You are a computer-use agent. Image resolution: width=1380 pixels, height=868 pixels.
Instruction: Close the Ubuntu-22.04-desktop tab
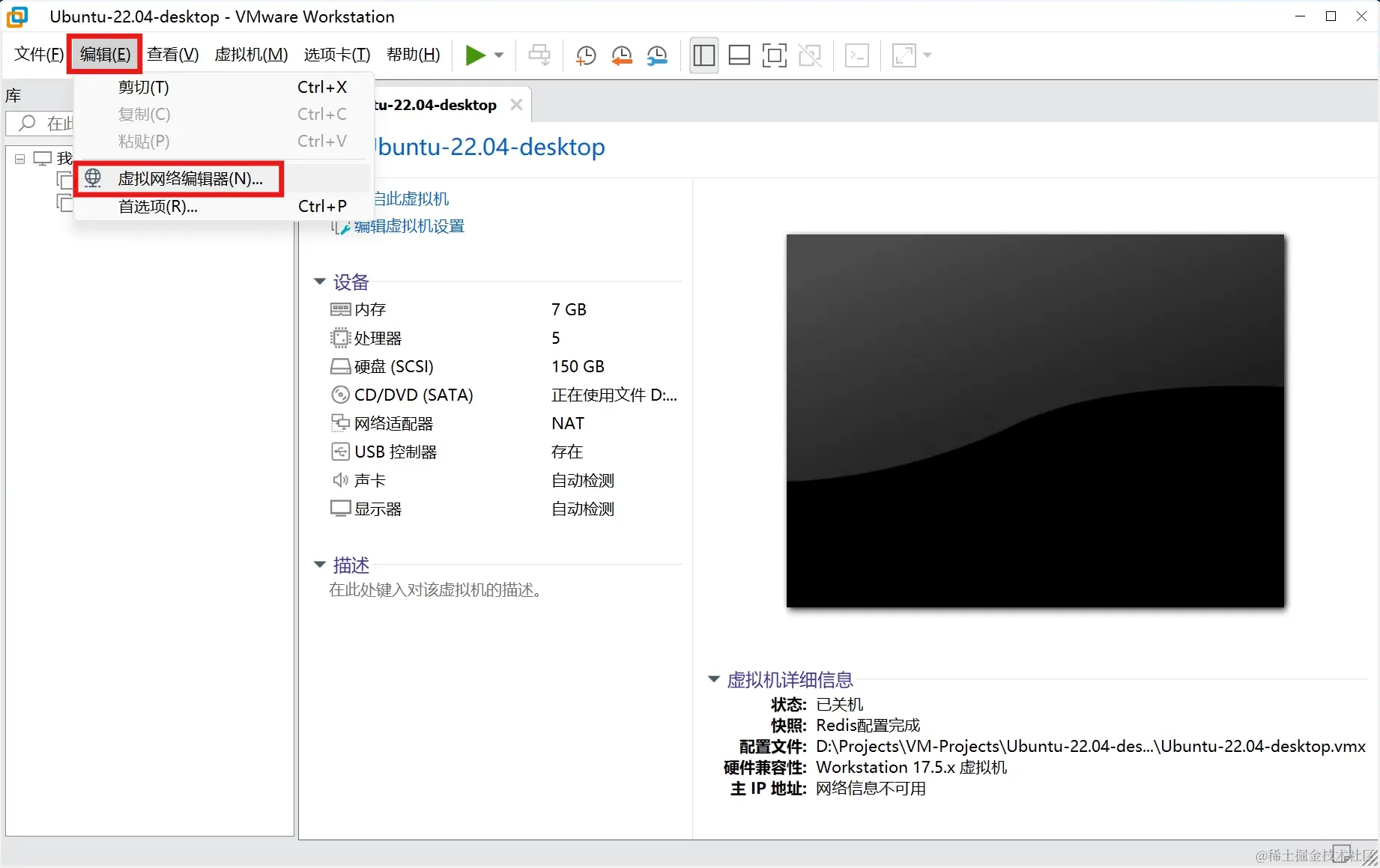[516, 105]
